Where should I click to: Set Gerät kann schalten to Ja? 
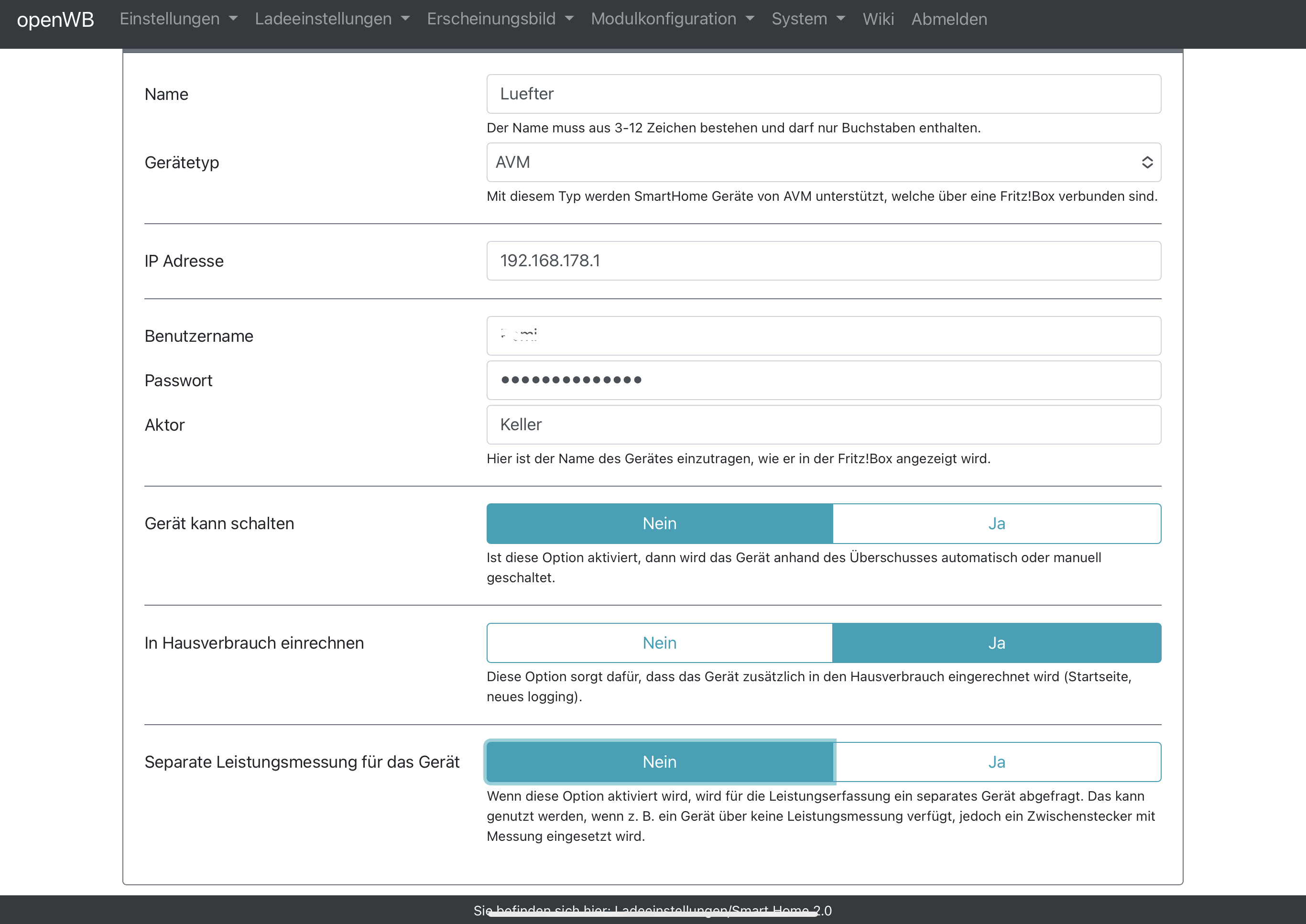click(996, 523)
